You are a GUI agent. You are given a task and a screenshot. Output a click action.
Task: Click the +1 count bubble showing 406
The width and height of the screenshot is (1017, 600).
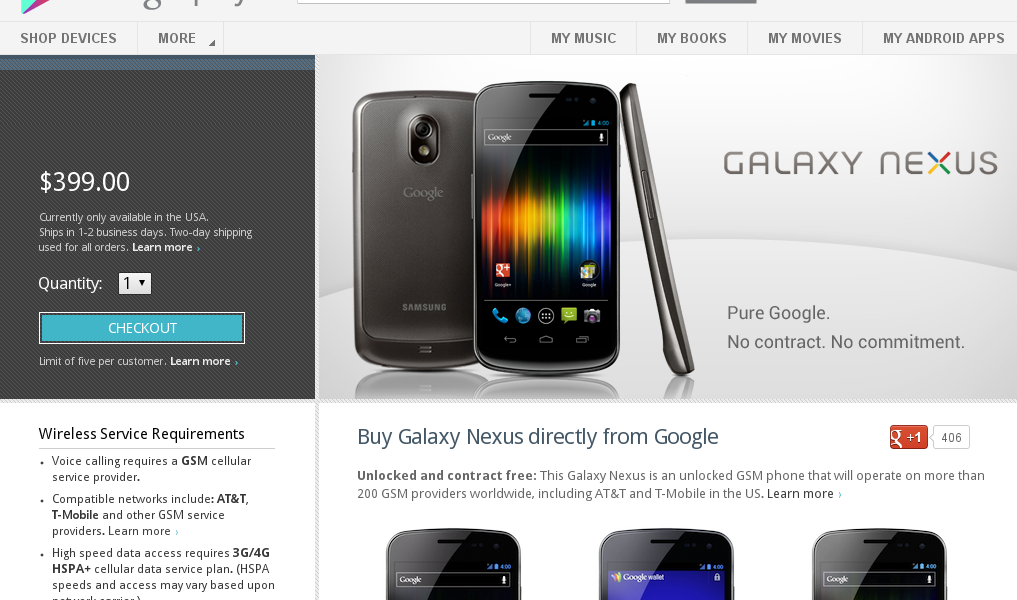951,437
